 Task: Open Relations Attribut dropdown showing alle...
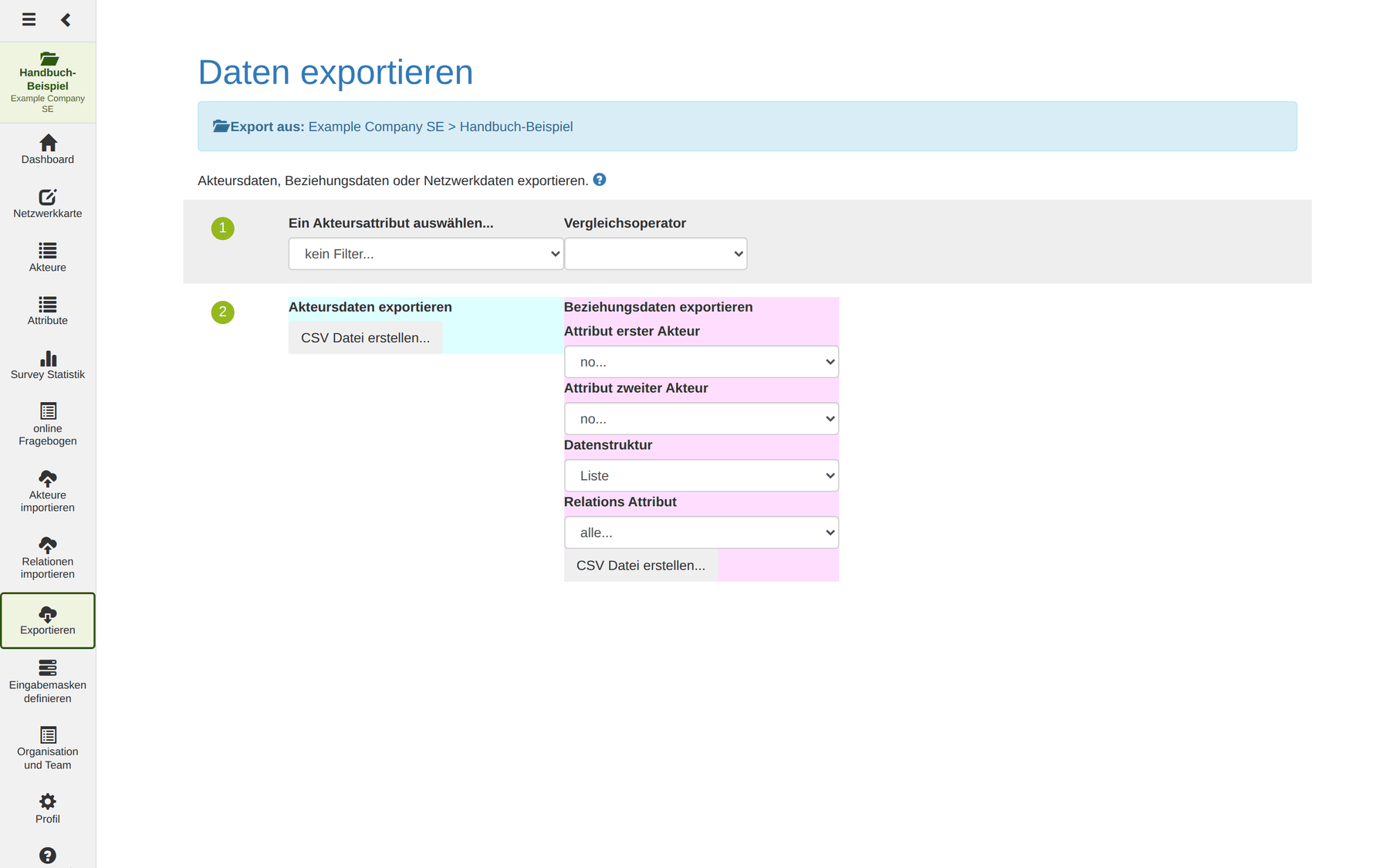click(x=701, y=532)
